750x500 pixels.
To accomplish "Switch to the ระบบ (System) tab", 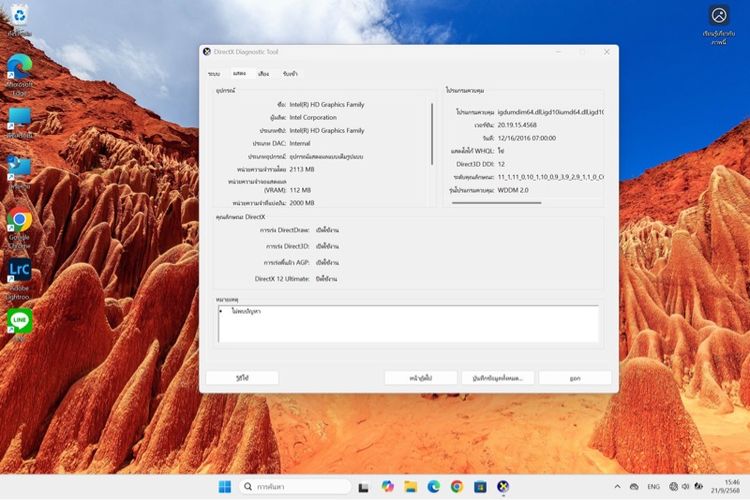I will pos(214,74).
